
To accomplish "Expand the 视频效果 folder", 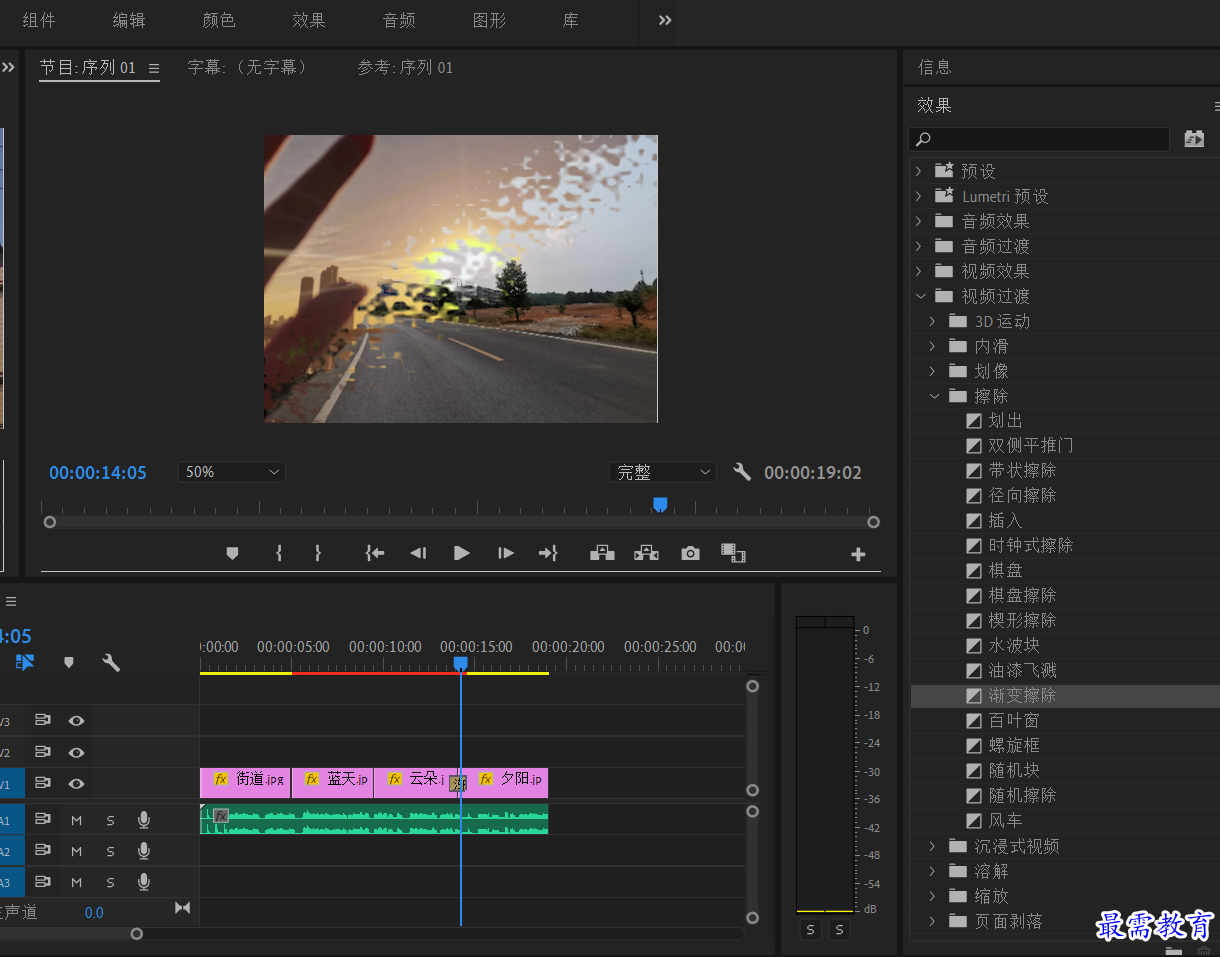I will pyautogui.click(x=919, y=271).
